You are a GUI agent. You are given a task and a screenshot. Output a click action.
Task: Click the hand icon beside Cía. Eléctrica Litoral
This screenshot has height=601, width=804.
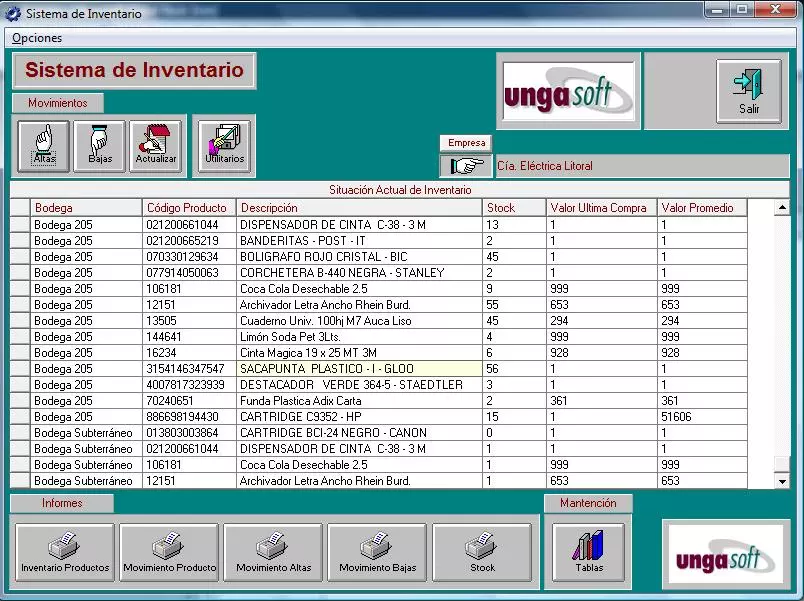coord(465,164)
